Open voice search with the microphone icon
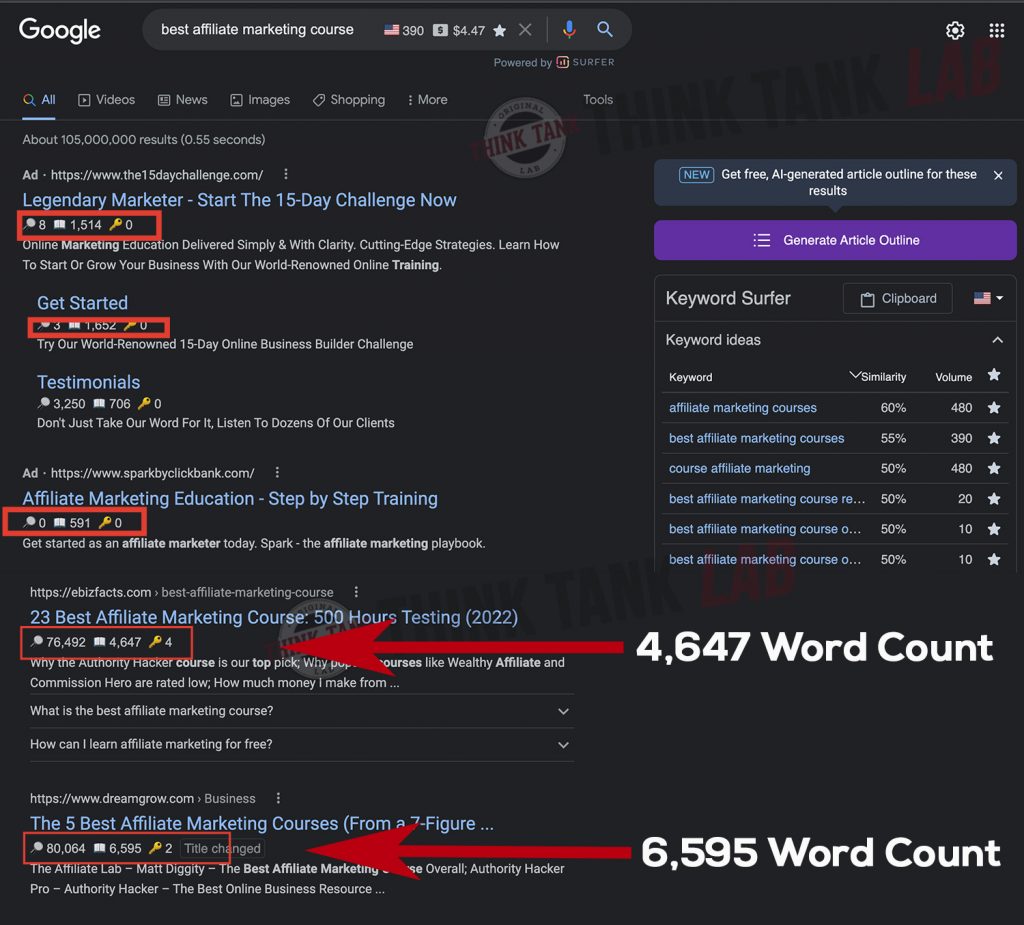Image resolution: width=1024 pixels, height=925 pixels. coord(569,30)
